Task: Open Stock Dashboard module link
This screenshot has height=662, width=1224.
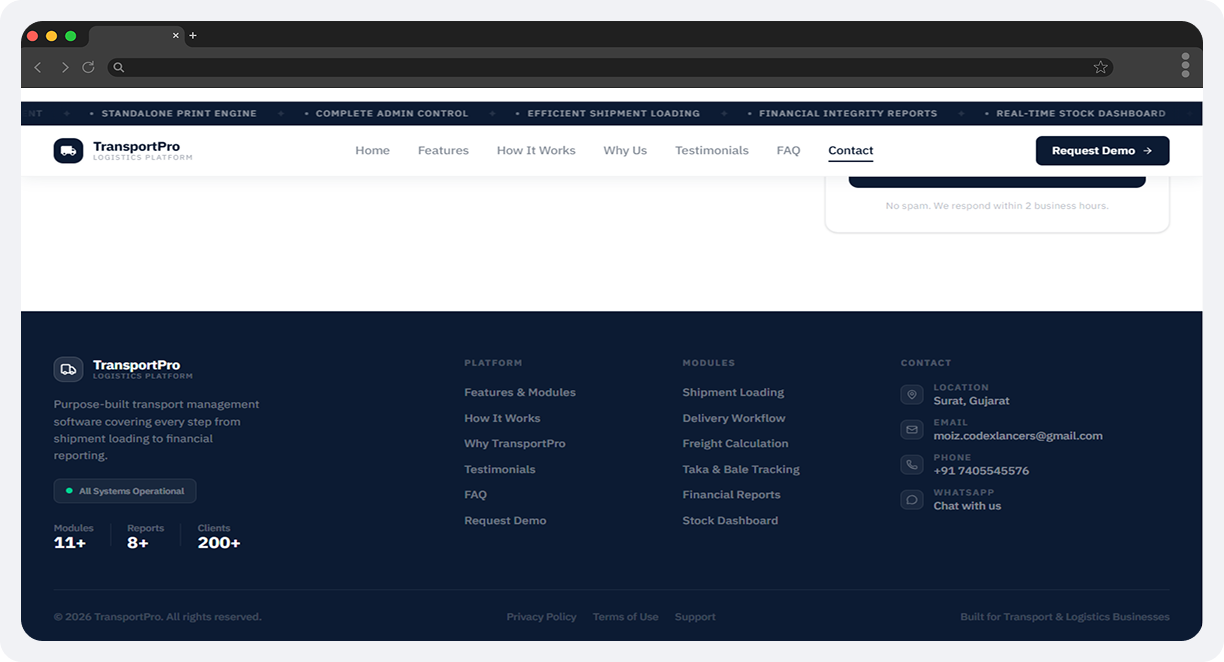Action: tap(730, 520)
